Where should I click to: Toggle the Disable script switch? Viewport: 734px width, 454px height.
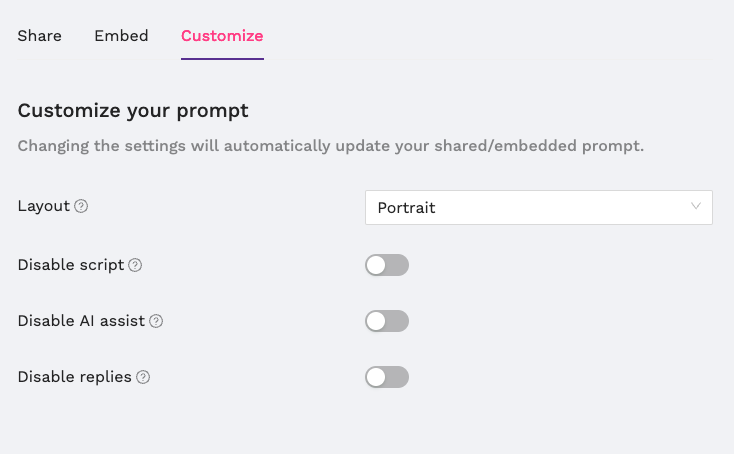tap(387, 265)
